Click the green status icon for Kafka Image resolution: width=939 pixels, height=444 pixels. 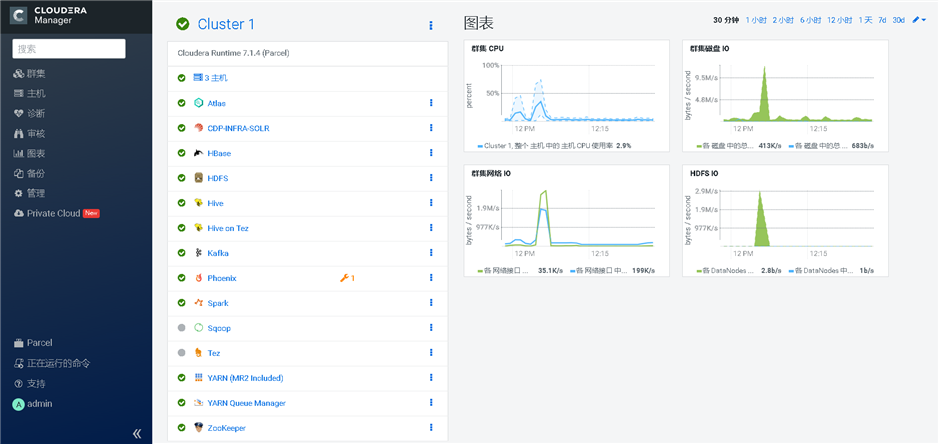coord(181,253)
